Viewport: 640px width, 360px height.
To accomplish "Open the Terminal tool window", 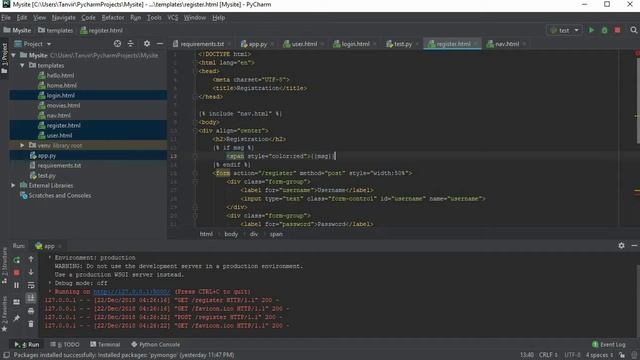I will 105,344.
